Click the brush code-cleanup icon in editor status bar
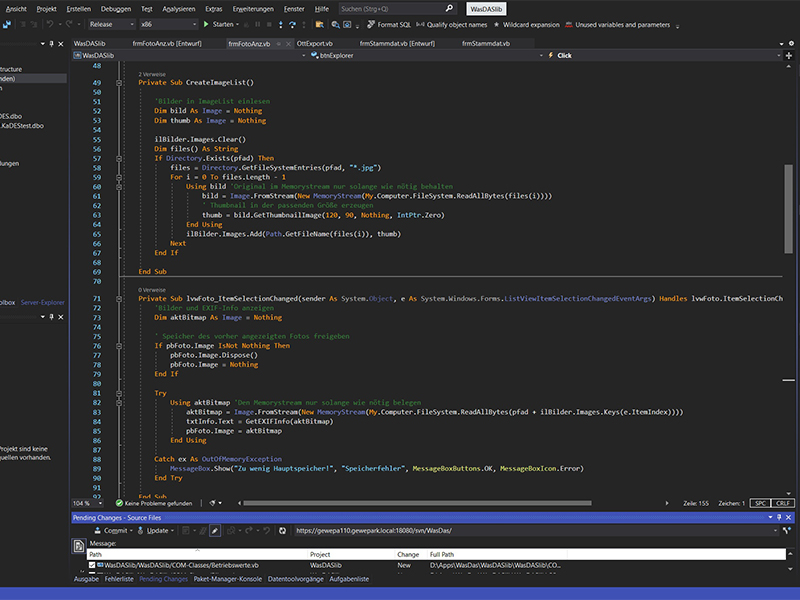800x600 pixels. (x=213, y=503)
